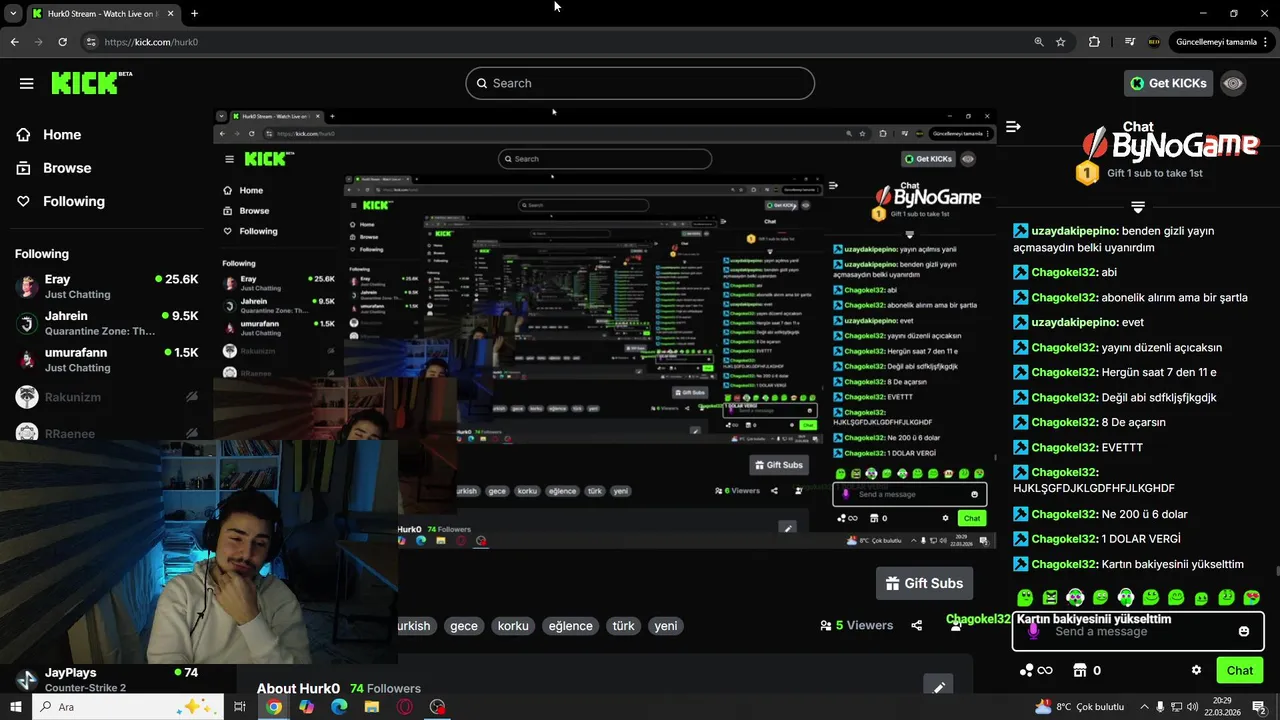Send message with Chat button
Viewport: 1280px width, 720px height.
[1240, 670]
